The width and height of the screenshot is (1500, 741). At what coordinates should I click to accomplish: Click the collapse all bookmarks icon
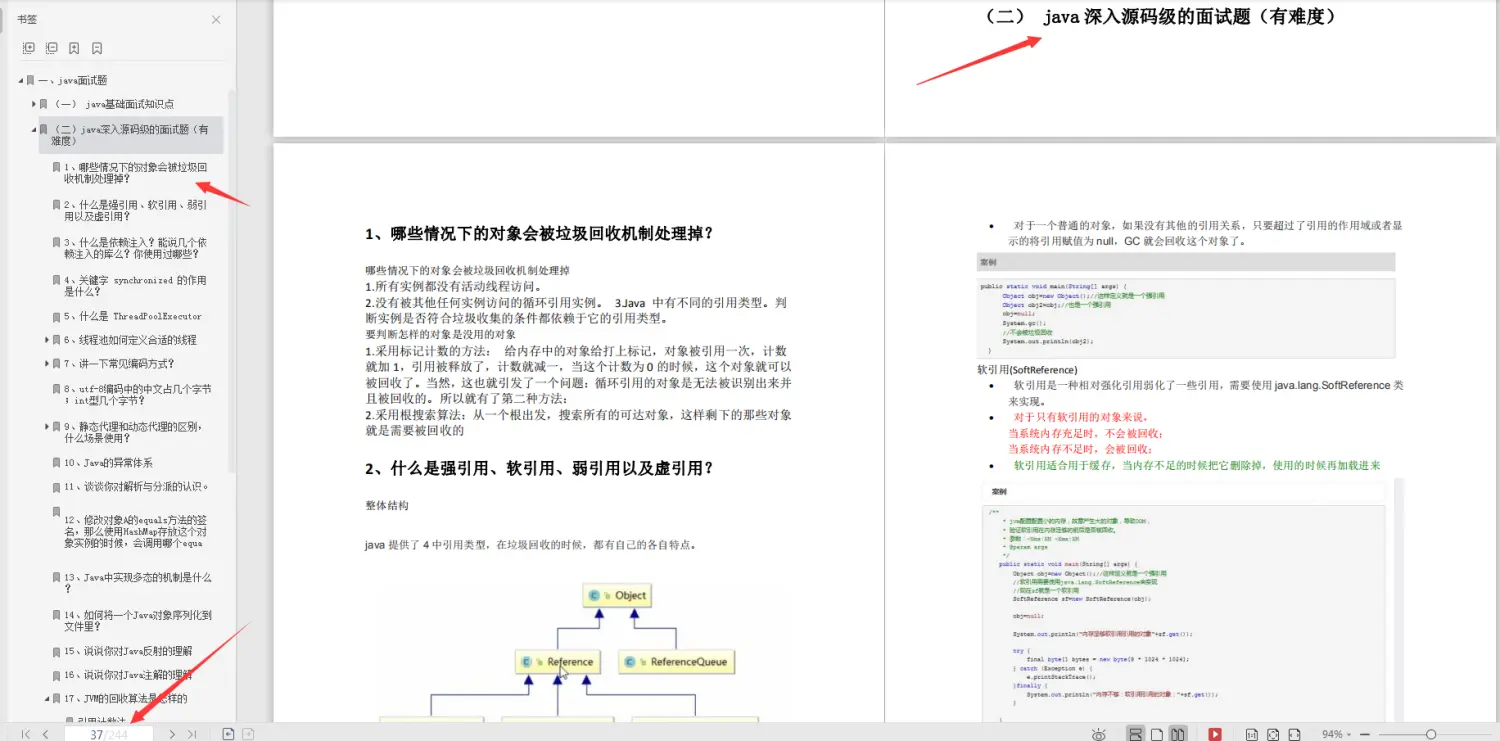coord(51,48)
